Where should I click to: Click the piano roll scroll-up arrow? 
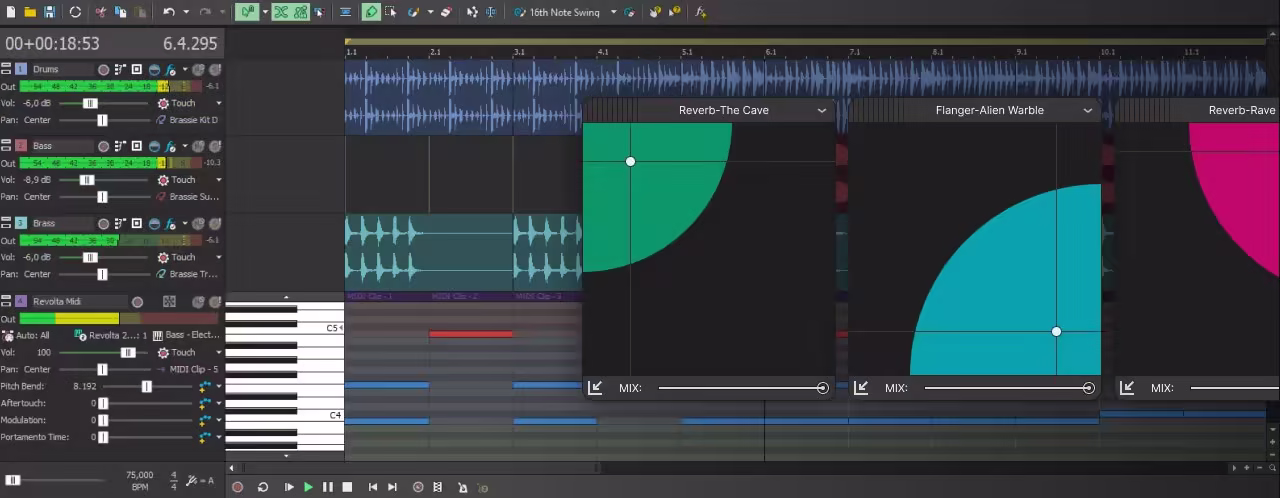286,297
